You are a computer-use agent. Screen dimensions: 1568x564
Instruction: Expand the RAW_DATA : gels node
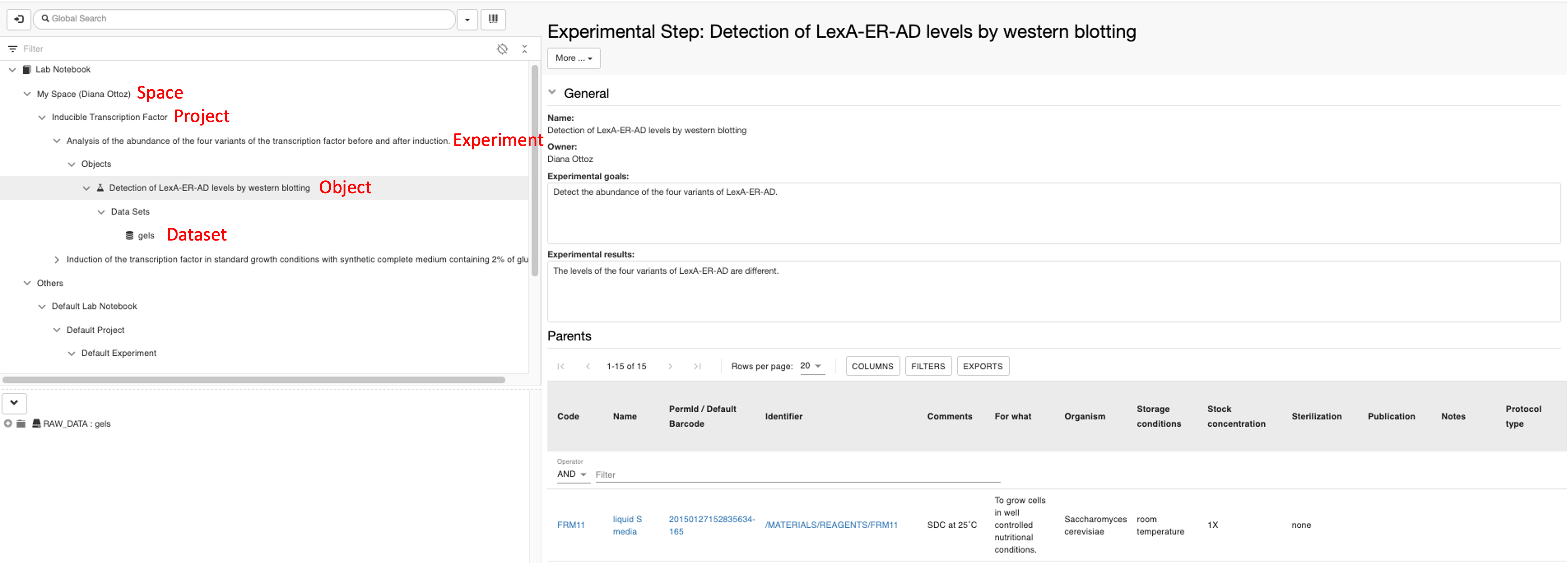pyautogui.click(x=8, y=424)
